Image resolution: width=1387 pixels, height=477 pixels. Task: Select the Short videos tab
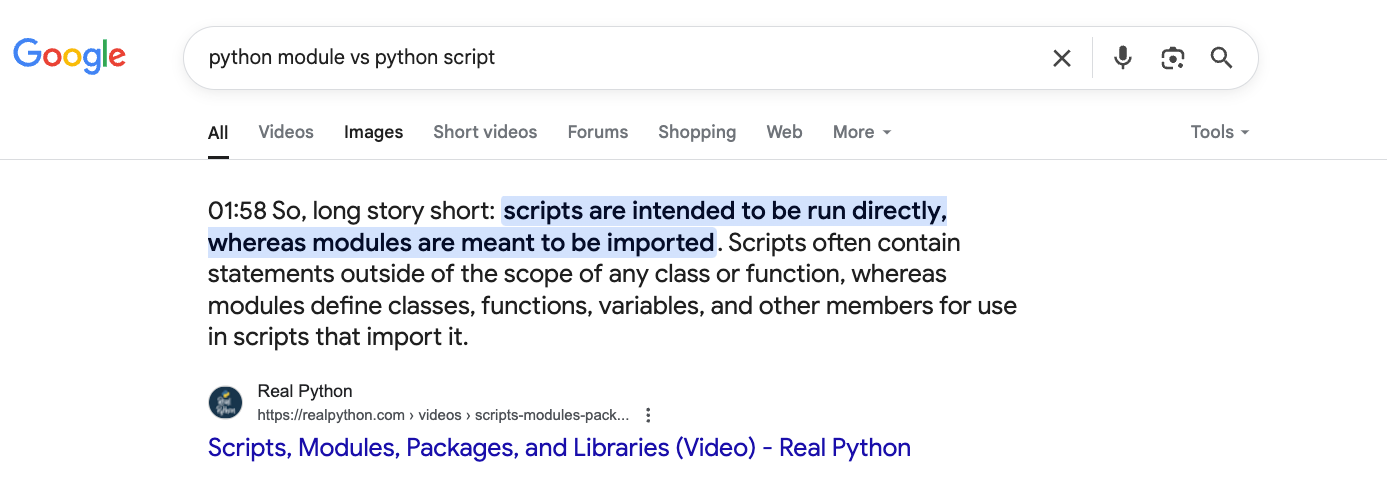click(x=485, y=132)
